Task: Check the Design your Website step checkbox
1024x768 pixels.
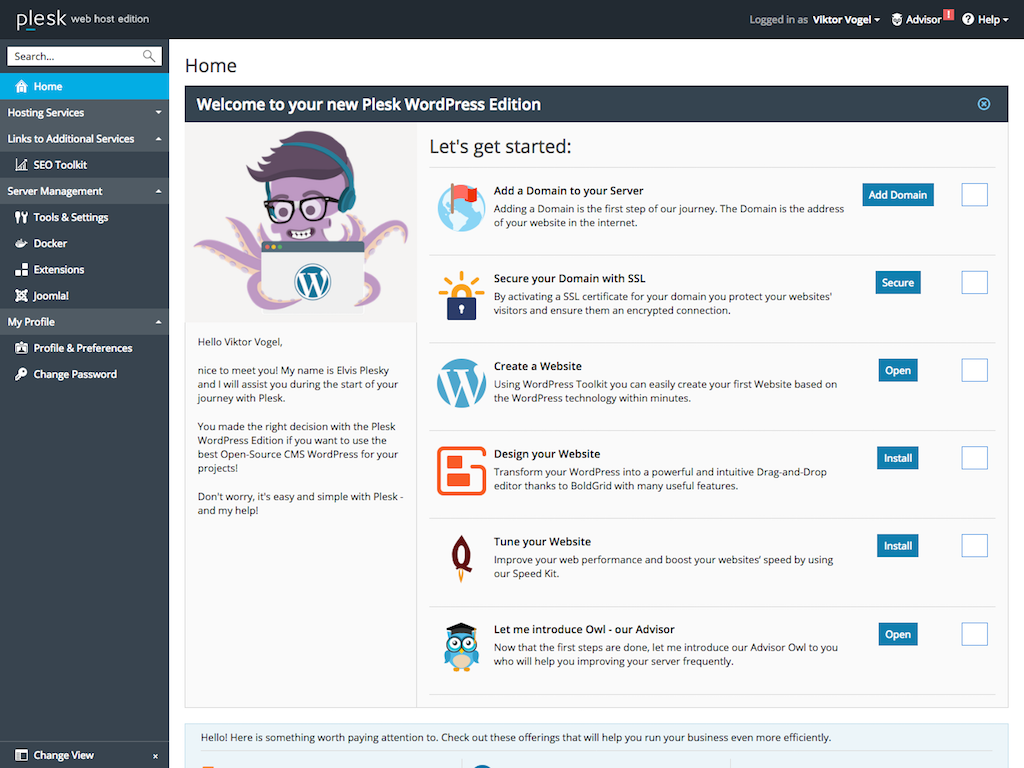Action: (x=974, y=458)
